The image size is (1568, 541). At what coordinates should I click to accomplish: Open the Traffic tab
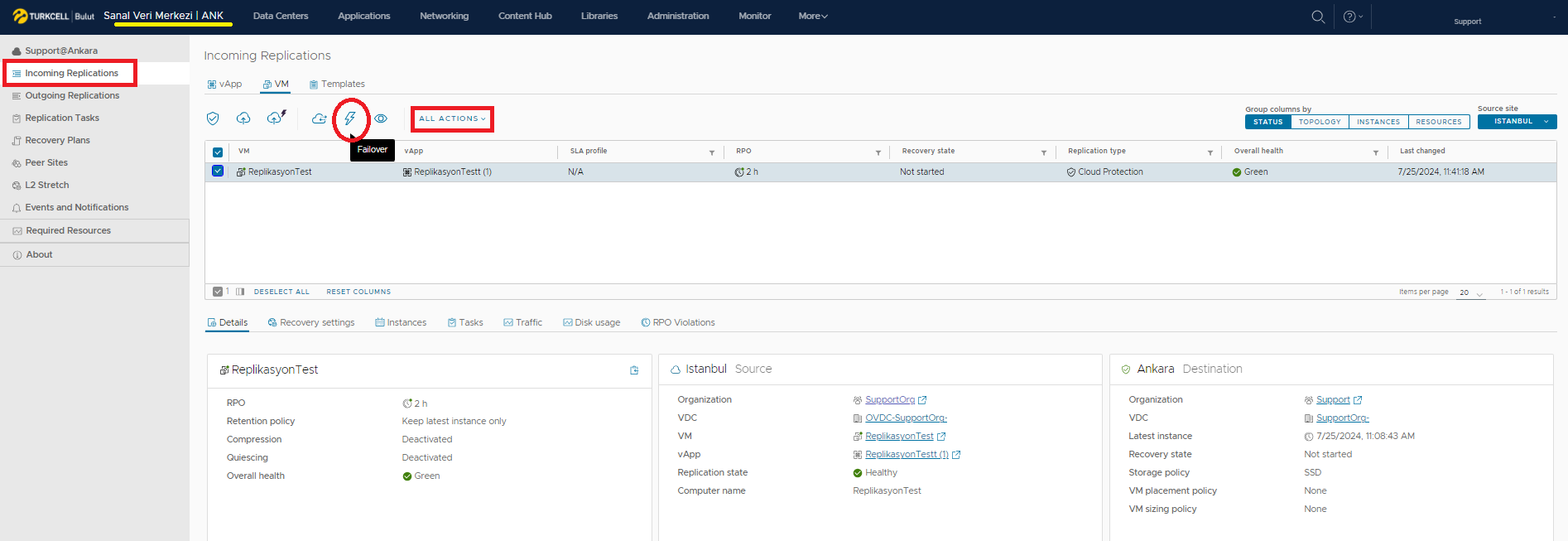coord(523,323)
